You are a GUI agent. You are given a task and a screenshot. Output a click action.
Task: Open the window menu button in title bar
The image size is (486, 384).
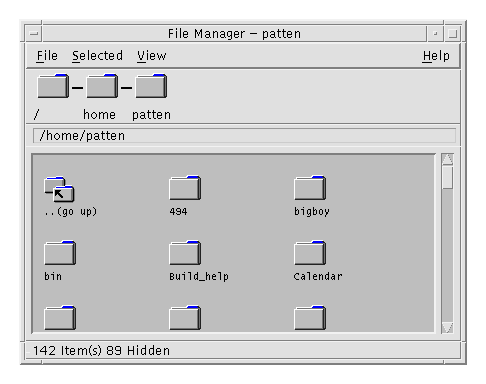click(x=34, y=34)
